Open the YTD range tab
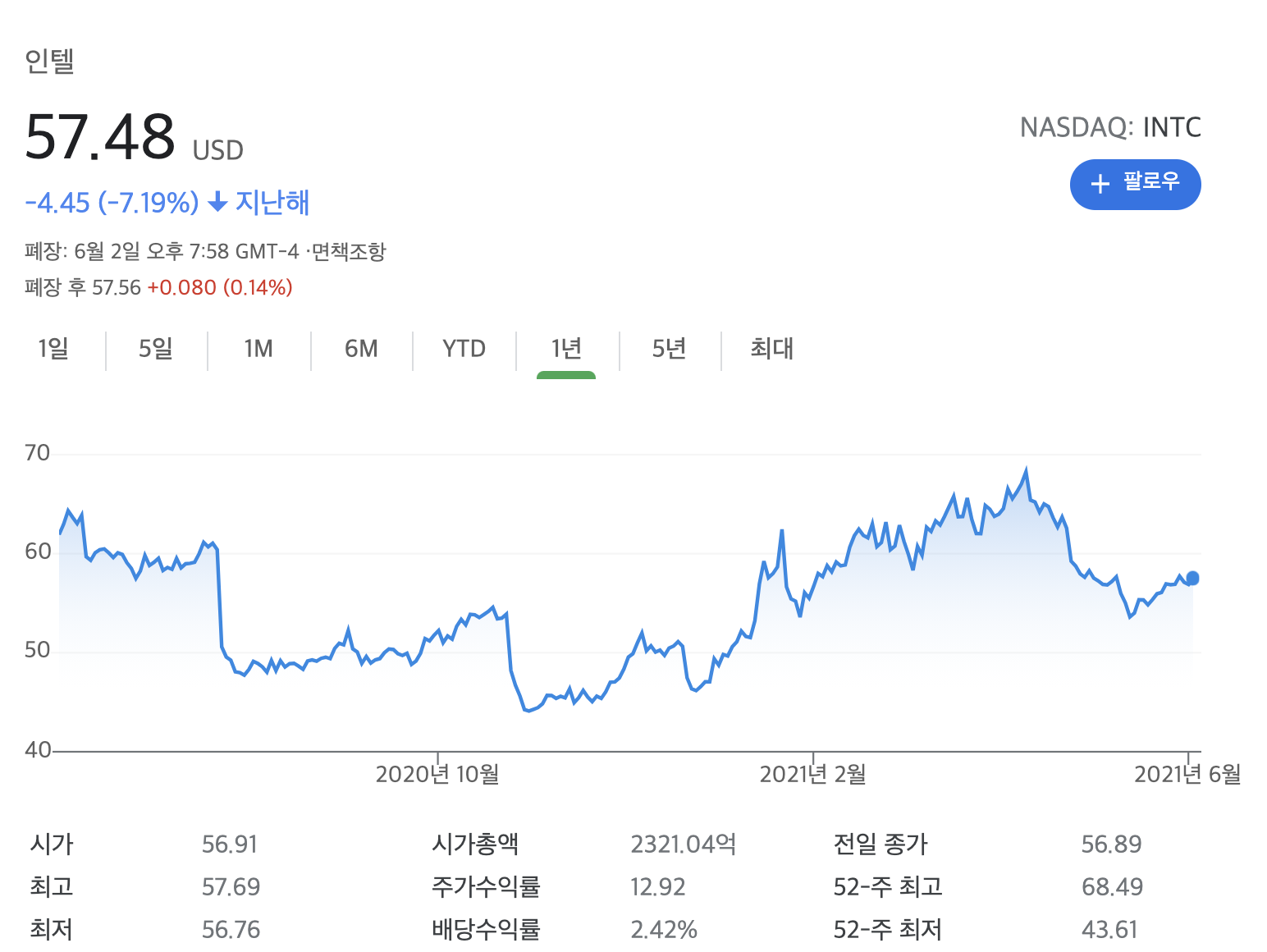 (464, 349)
